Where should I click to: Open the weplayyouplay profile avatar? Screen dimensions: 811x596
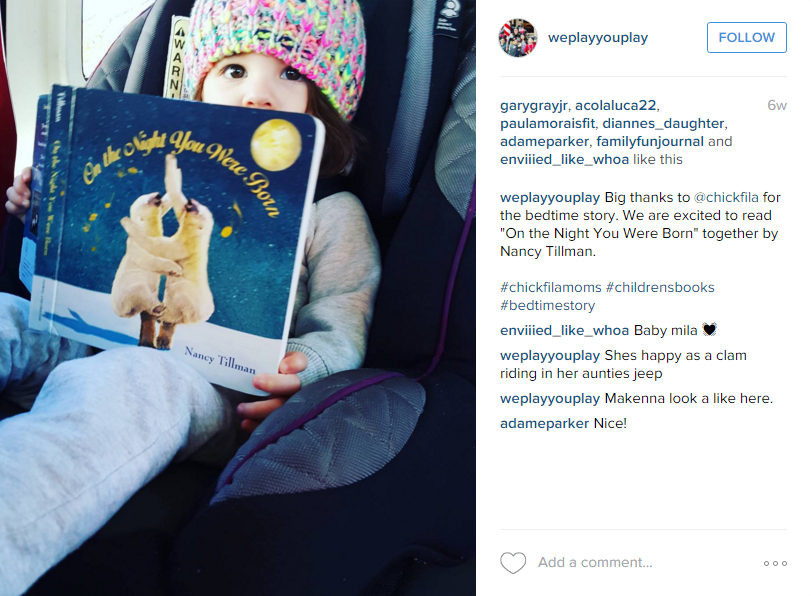(x=518, y=38)
